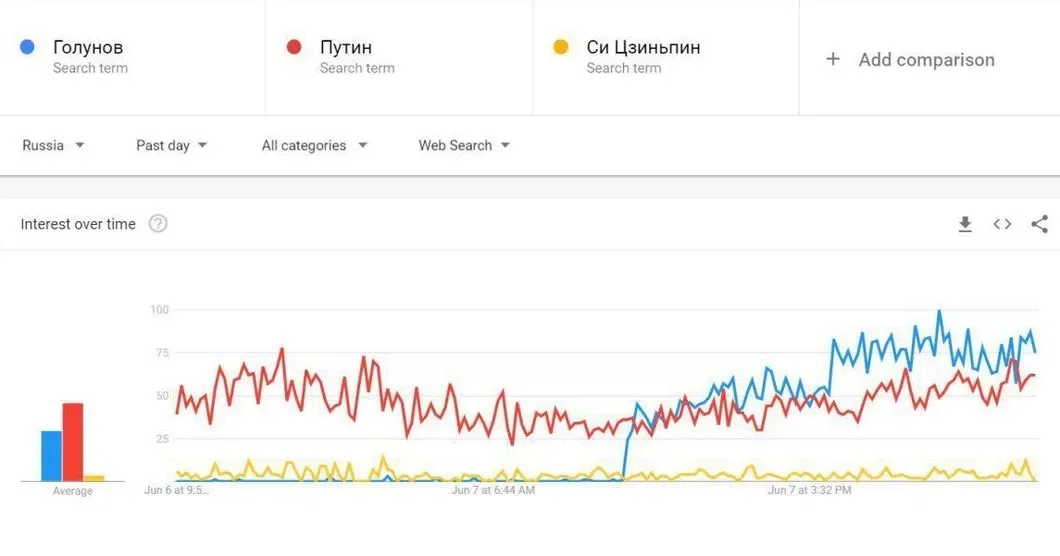
Task: Click the help question mark icon
Action: [158, 224]
